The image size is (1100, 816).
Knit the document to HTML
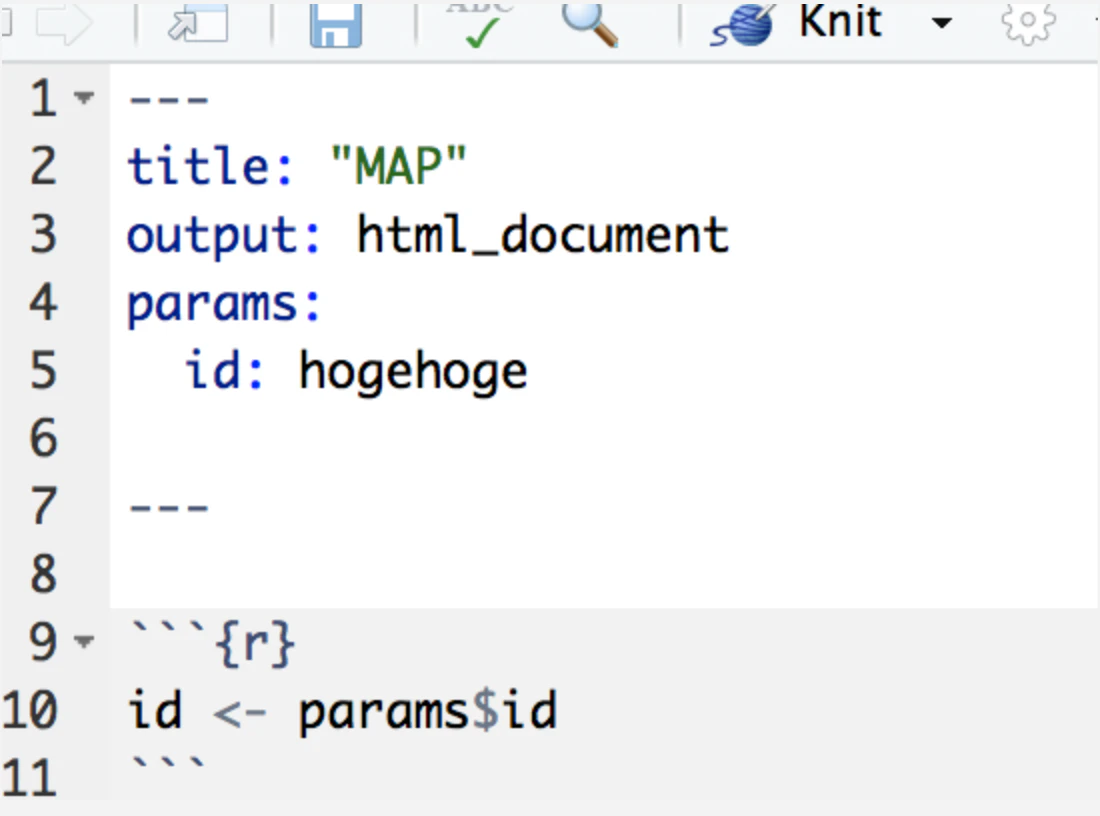[x=840, y=22]
